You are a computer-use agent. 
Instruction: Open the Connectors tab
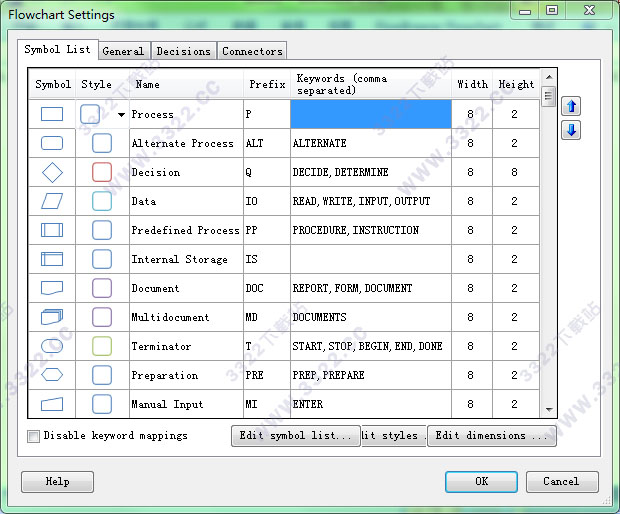click(x=252, y=51)
